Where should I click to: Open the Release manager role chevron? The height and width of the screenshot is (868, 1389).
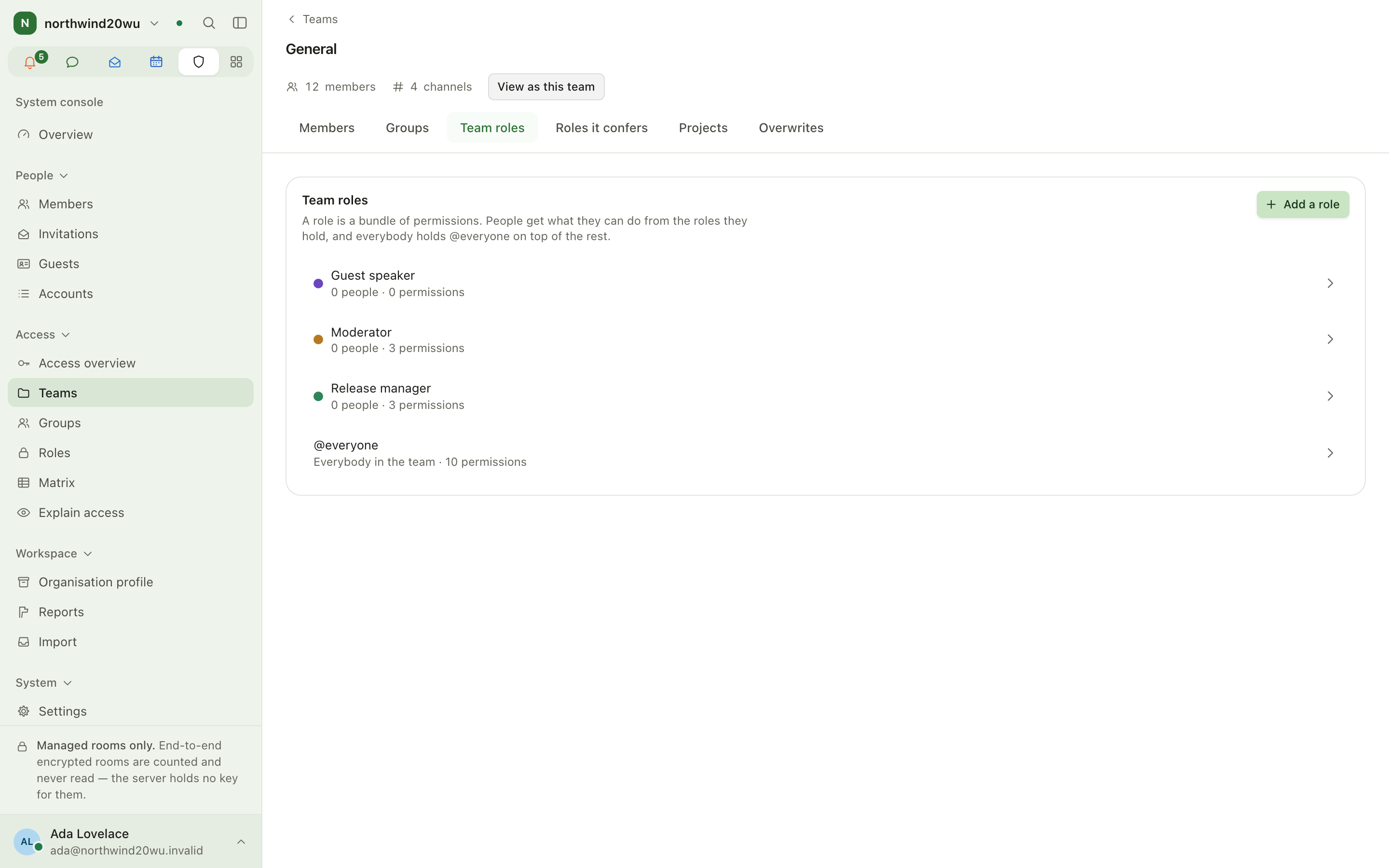[x=1330, y=396]
